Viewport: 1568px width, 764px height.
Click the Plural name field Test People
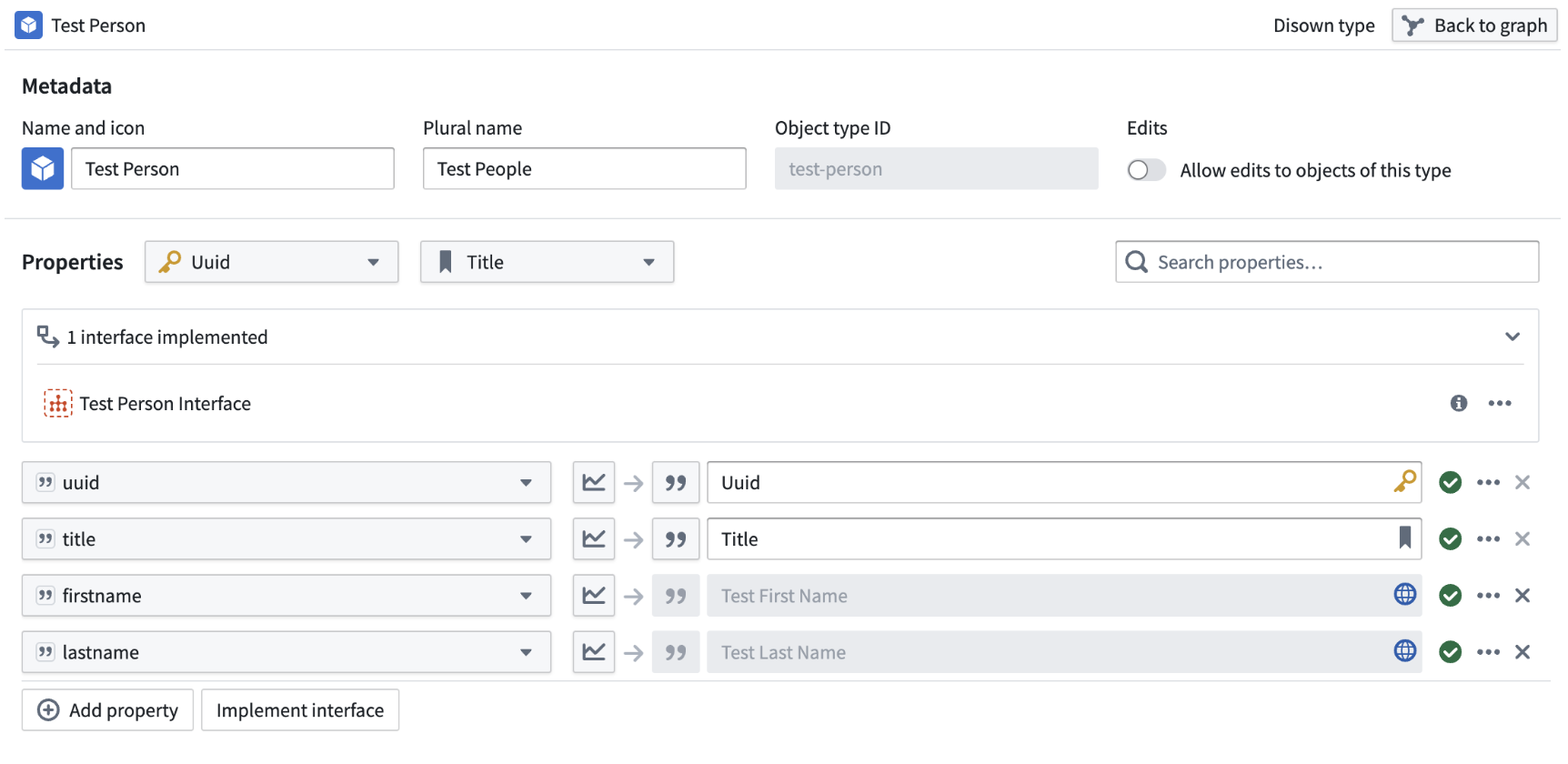[x=585, y=168]
